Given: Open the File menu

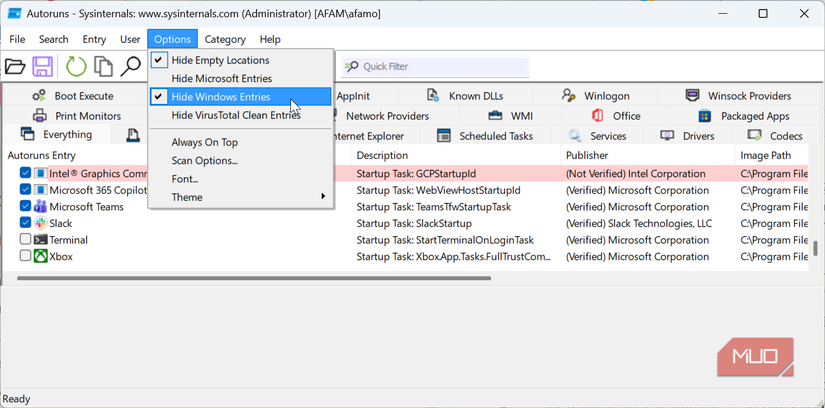Looking at the screenshot, I should (17, 39).
